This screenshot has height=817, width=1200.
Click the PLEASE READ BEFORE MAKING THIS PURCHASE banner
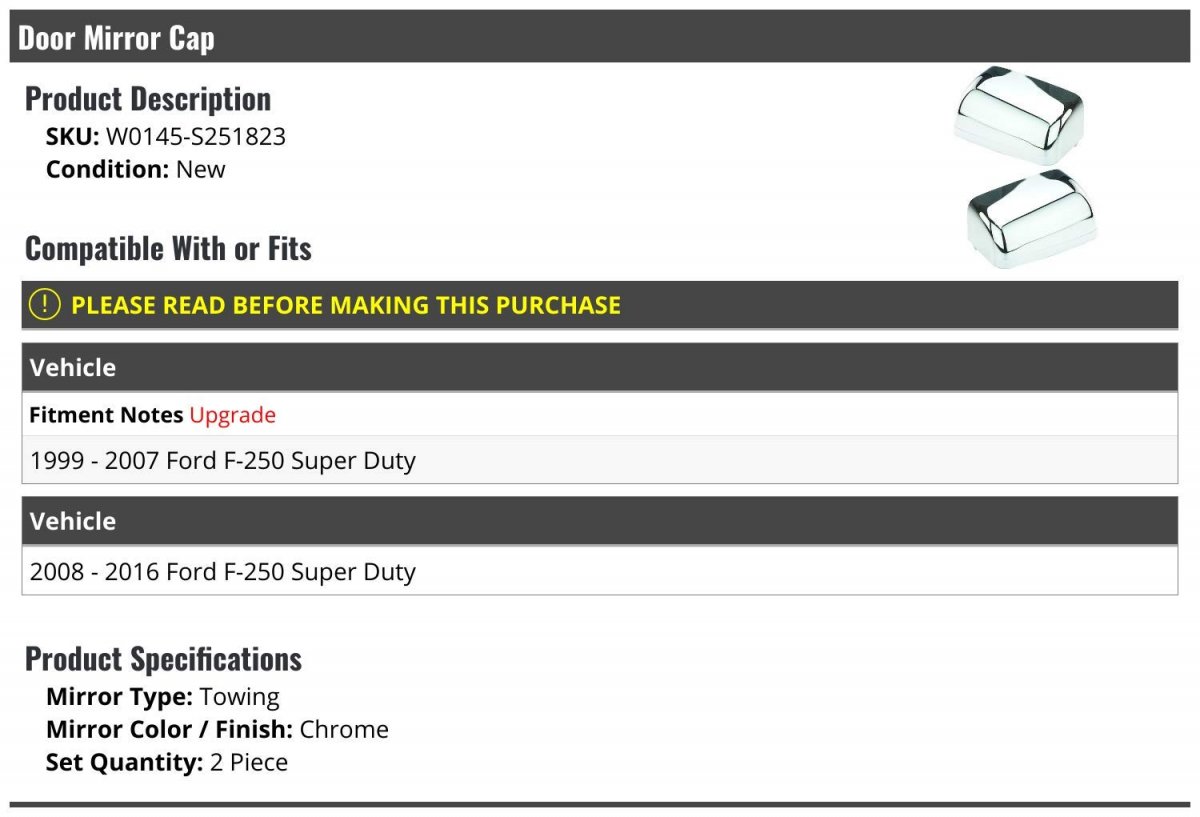(x=600, y=305)
